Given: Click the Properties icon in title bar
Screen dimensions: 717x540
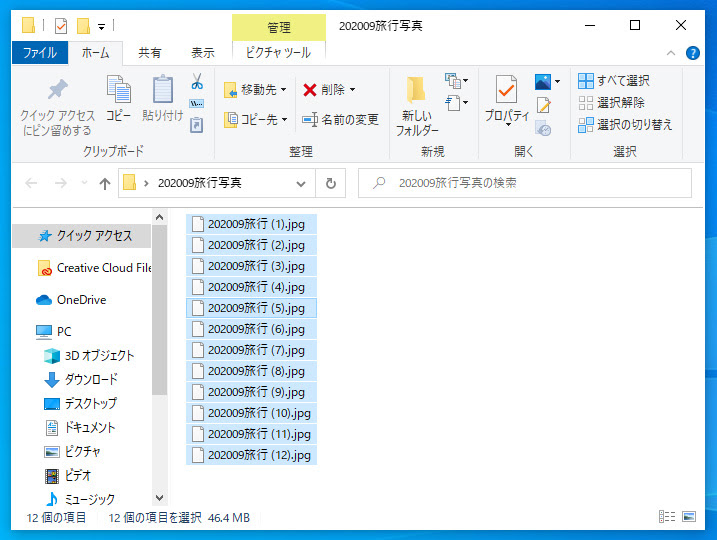Looking at the screenshot, I should pyautogui.click(x=61, y=26).
